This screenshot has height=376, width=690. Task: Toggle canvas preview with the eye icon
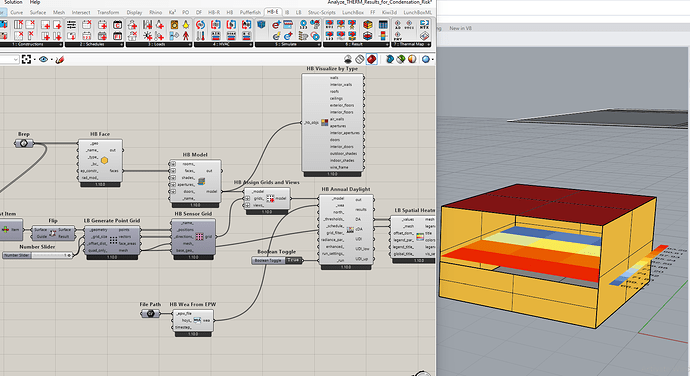pos(43,59)
